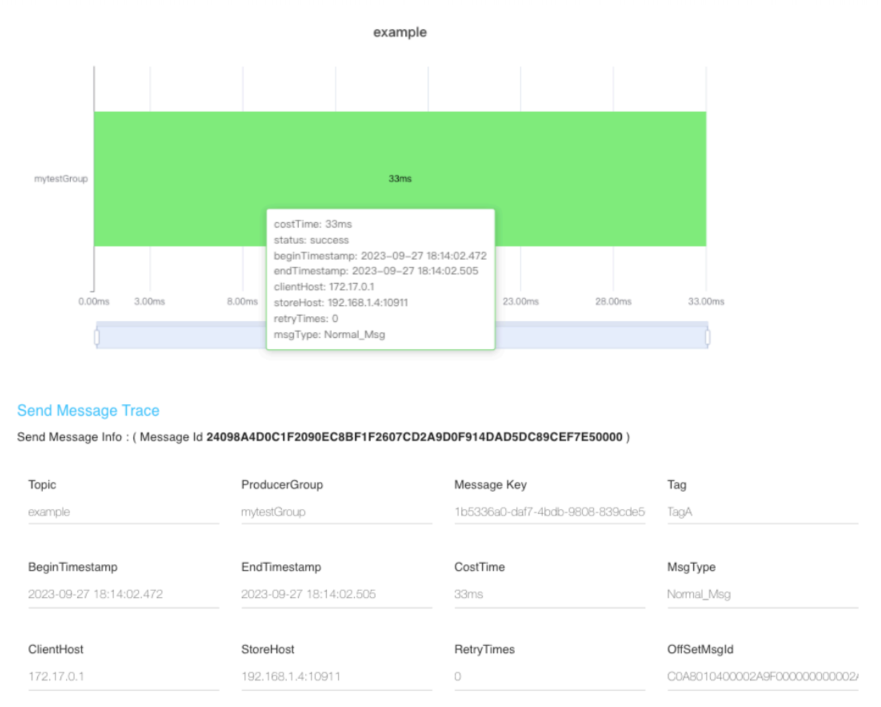Click the Topic field showing example
The height and width of the screenshot is (707, 881).
click(x=123, y=512)
